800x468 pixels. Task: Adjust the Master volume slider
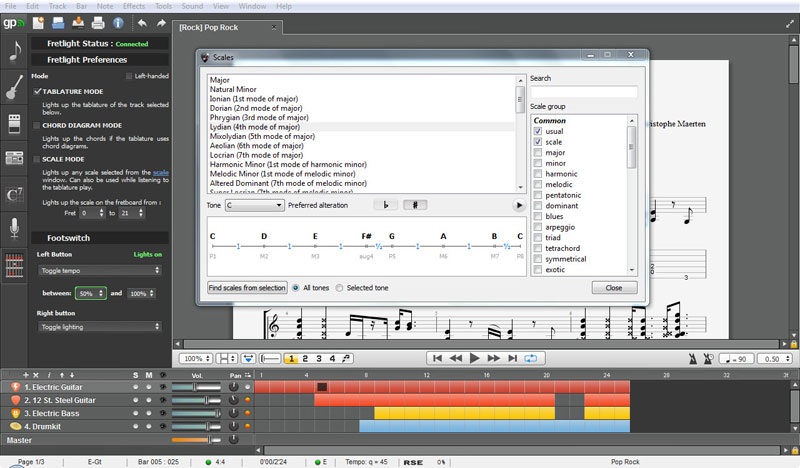click(x=196, y=439)
